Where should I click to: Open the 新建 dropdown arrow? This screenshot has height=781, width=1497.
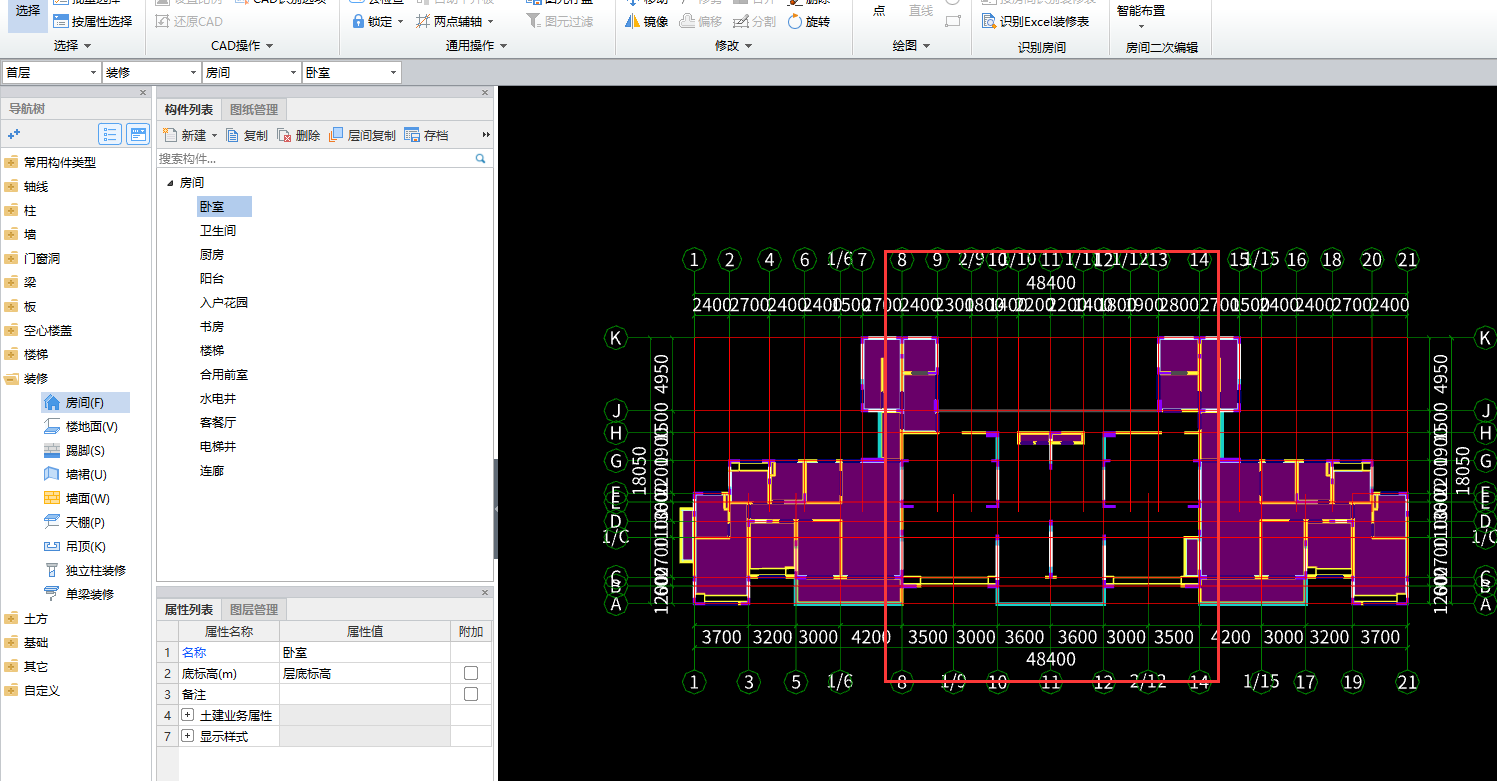pos(214,135)
